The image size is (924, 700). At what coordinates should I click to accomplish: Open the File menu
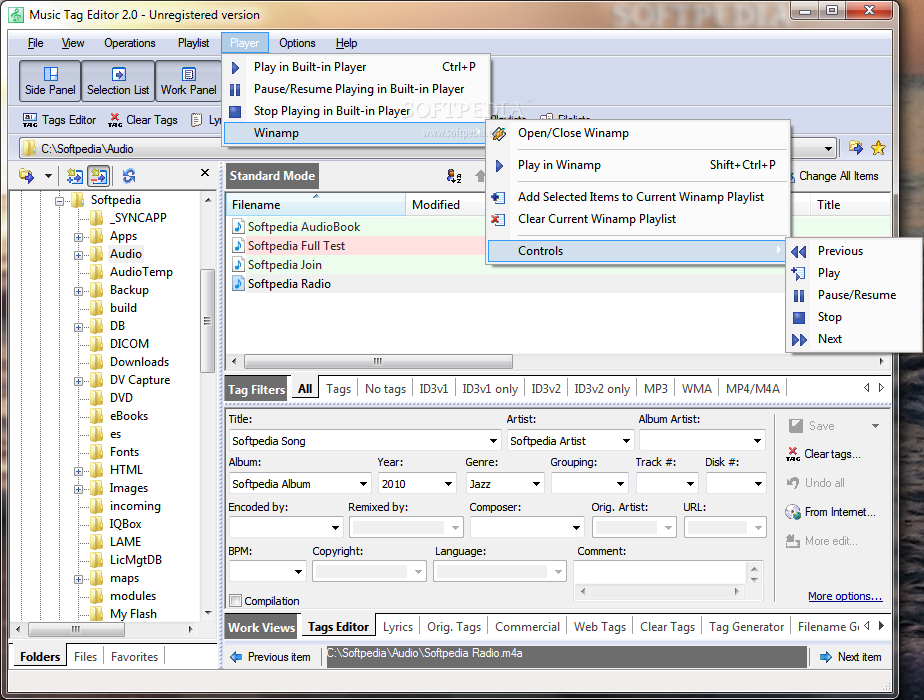click(35, 43)
